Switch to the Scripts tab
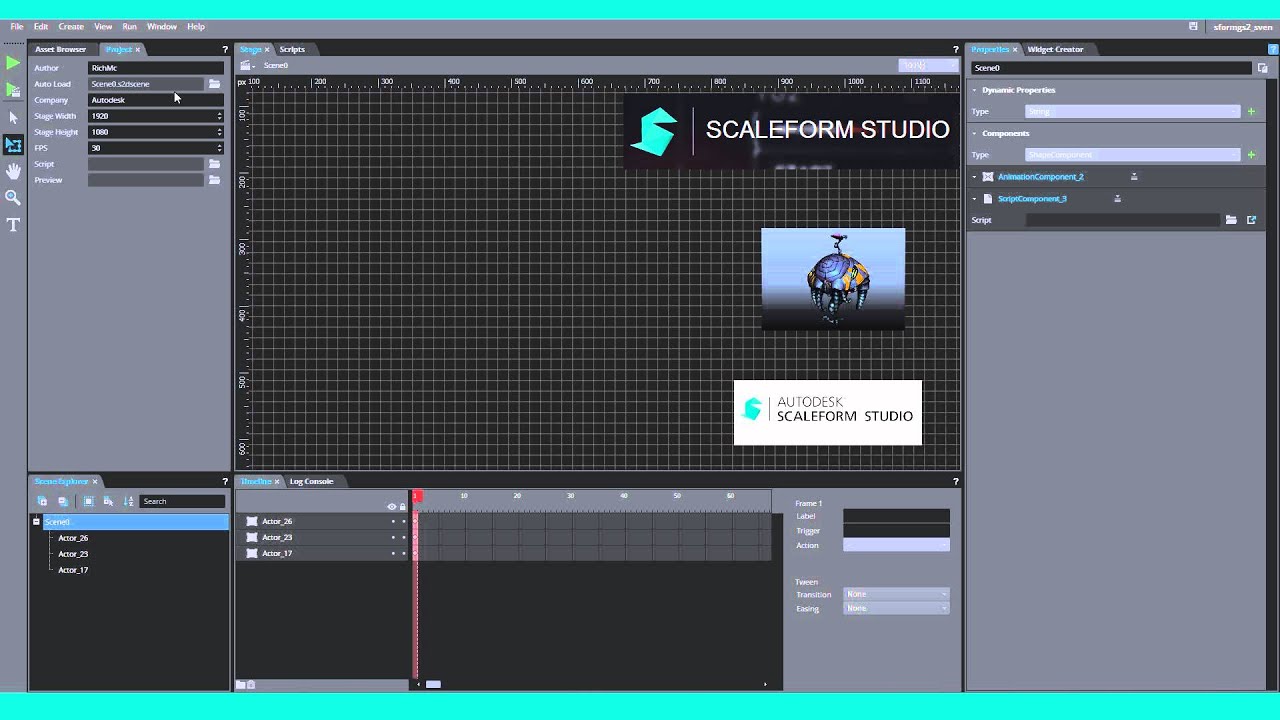The width and height of the screenshot is (1280, 720). point(292,49)
